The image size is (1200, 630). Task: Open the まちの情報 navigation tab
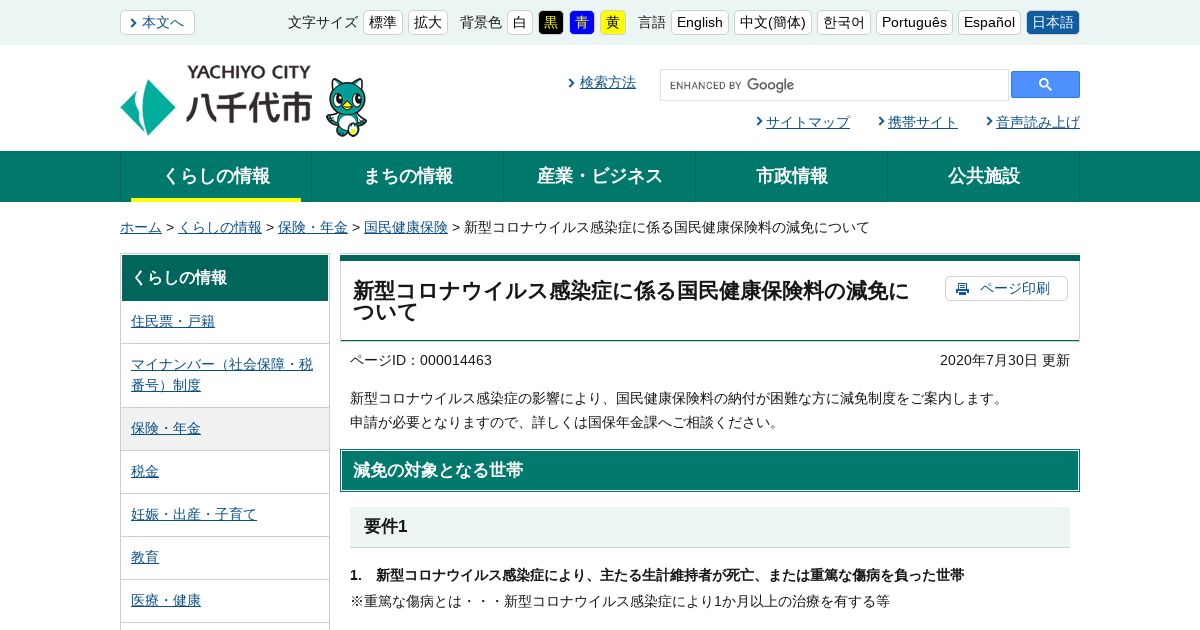click(x=408, y=176)
